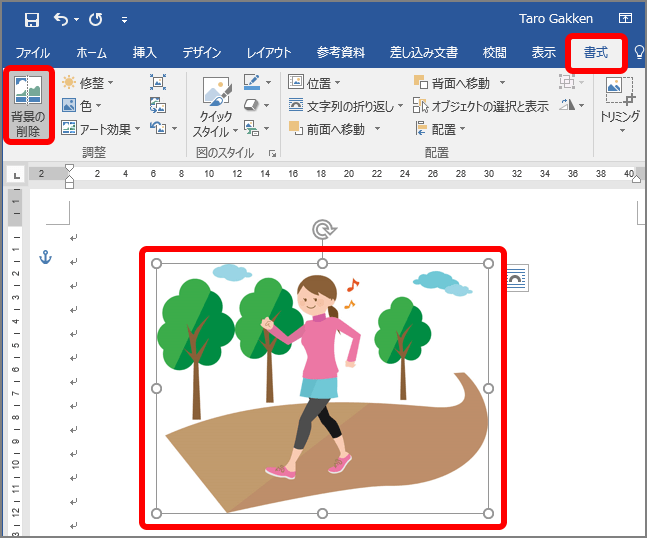Click the right-middle sizing handle of image
The width and height of the screenshot is (647, 538).
coord(488,388)
